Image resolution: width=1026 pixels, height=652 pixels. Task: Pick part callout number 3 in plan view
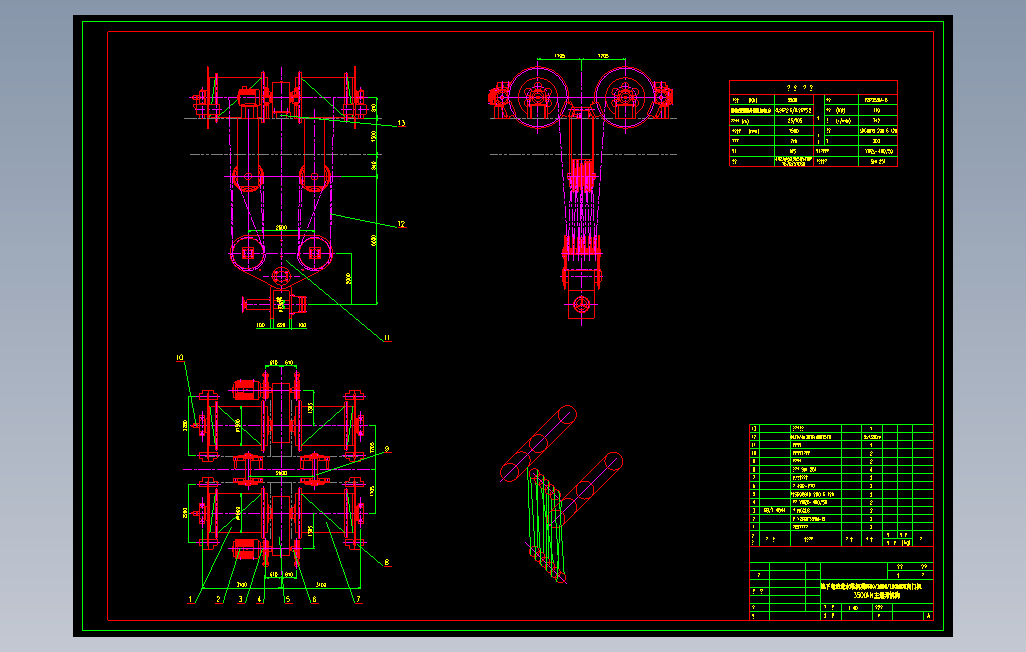[x=240, y=599]
